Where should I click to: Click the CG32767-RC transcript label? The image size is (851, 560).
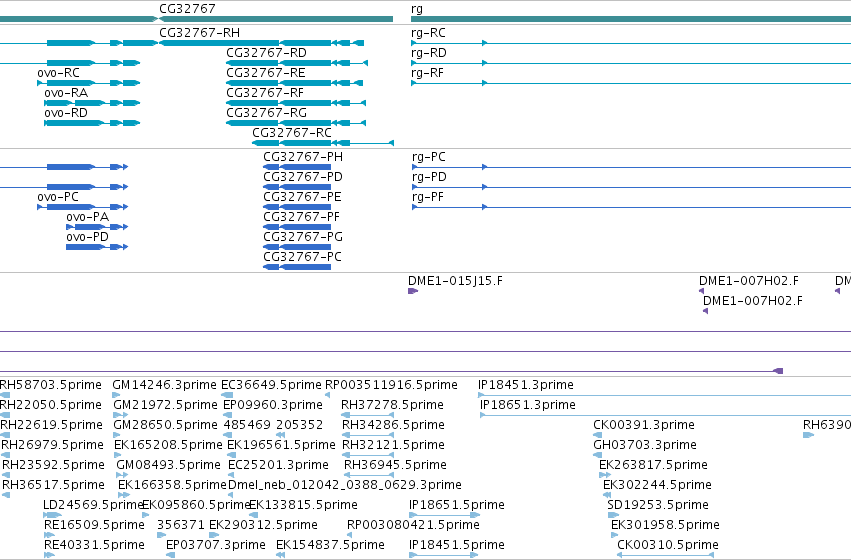[x=292, y=133]
